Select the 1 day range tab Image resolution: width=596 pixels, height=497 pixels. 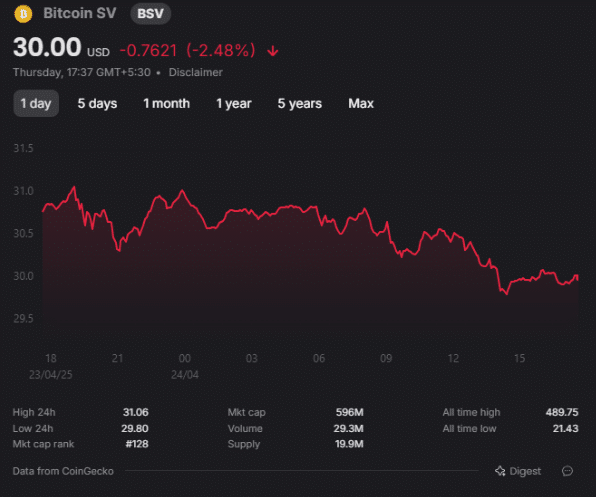coord(36,103)
